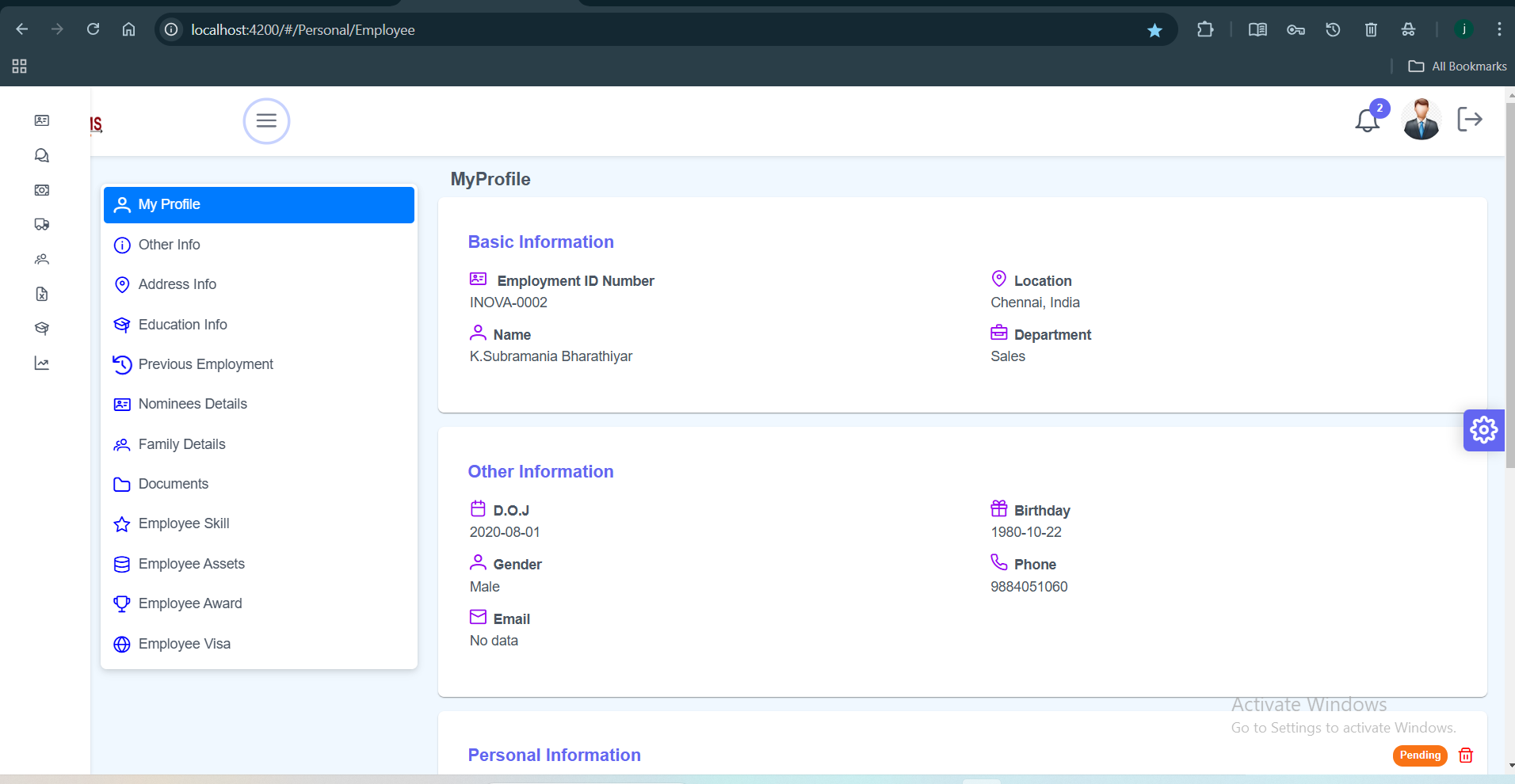Toggle the hamburger sidebar menu button
1515x784 pixels.
[x=266, y=121]
